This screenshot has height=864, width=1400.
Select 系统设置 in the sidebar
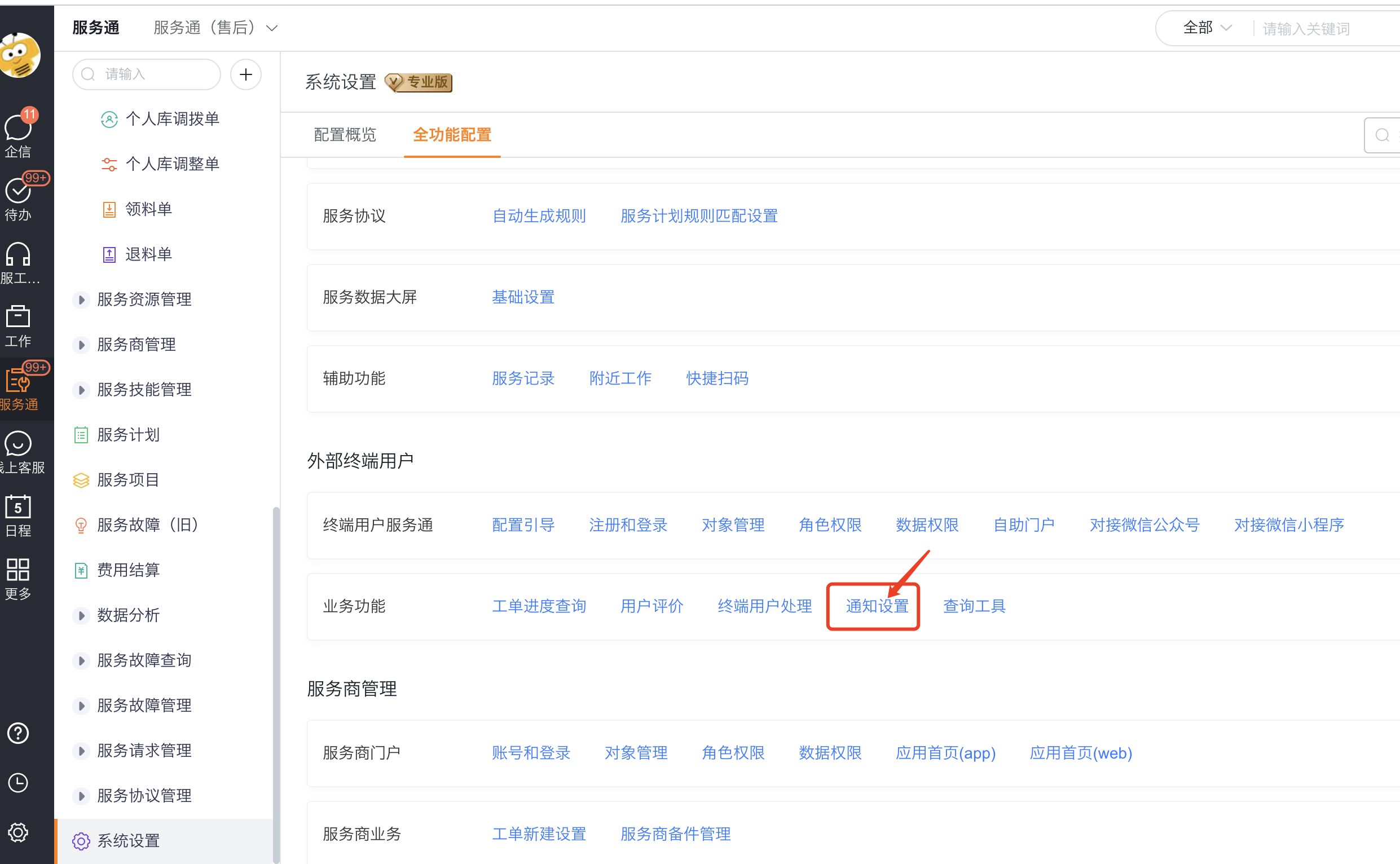tap(129, 840)
